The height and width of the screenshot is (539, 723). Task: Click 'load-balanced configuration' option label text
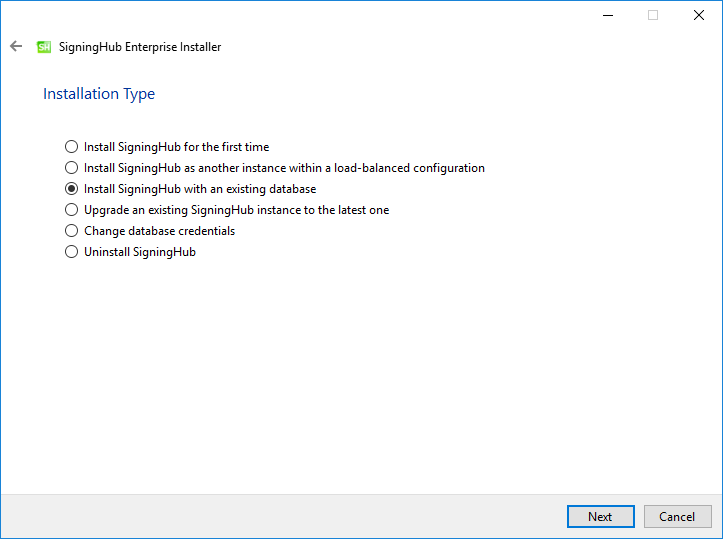coord(409,168)
